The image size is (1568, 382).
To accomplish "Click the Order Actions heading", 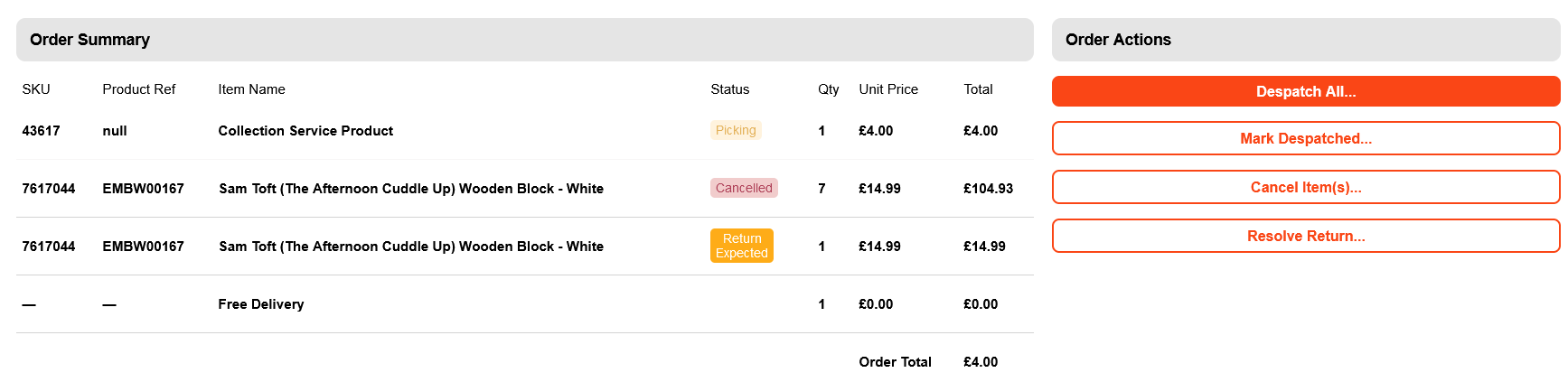I will pos(1118,40).
